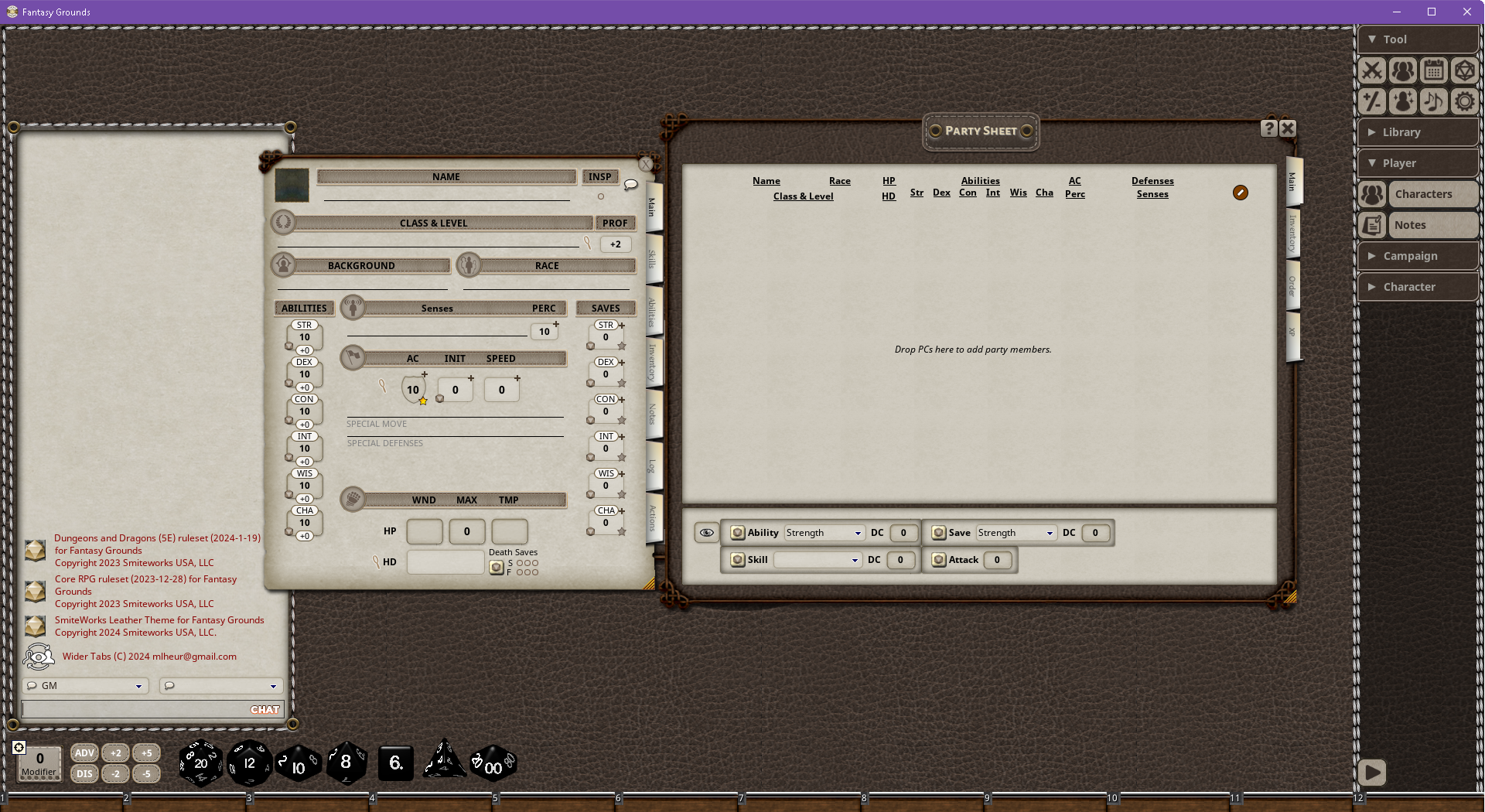Open the Options gear tool icon
Image resolution: width=1485 pixels, height=812 pixels.
pos(1464,101)
